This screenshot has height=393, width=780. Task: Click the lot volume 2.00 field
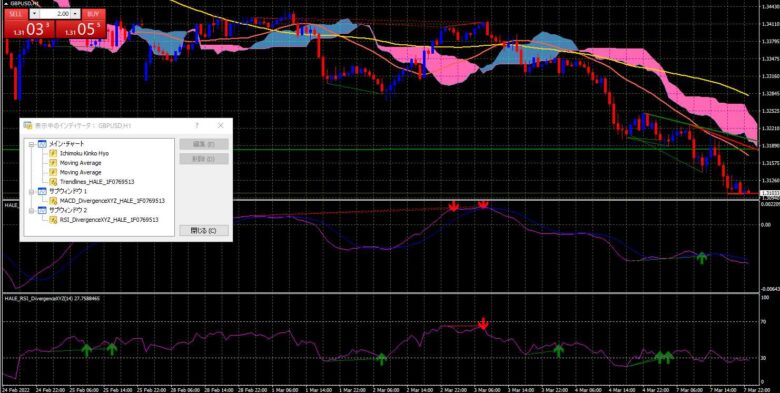55,14
